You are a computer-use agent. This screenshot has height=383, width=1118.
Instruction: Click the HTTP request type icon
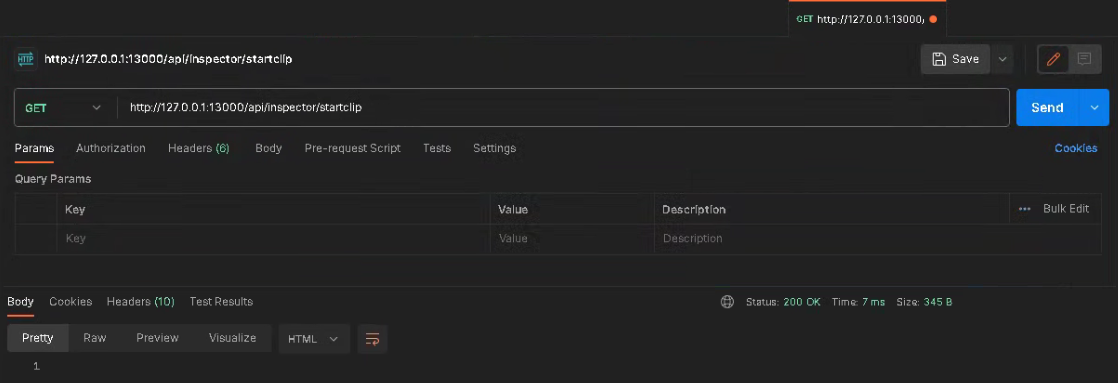point(26,59)
